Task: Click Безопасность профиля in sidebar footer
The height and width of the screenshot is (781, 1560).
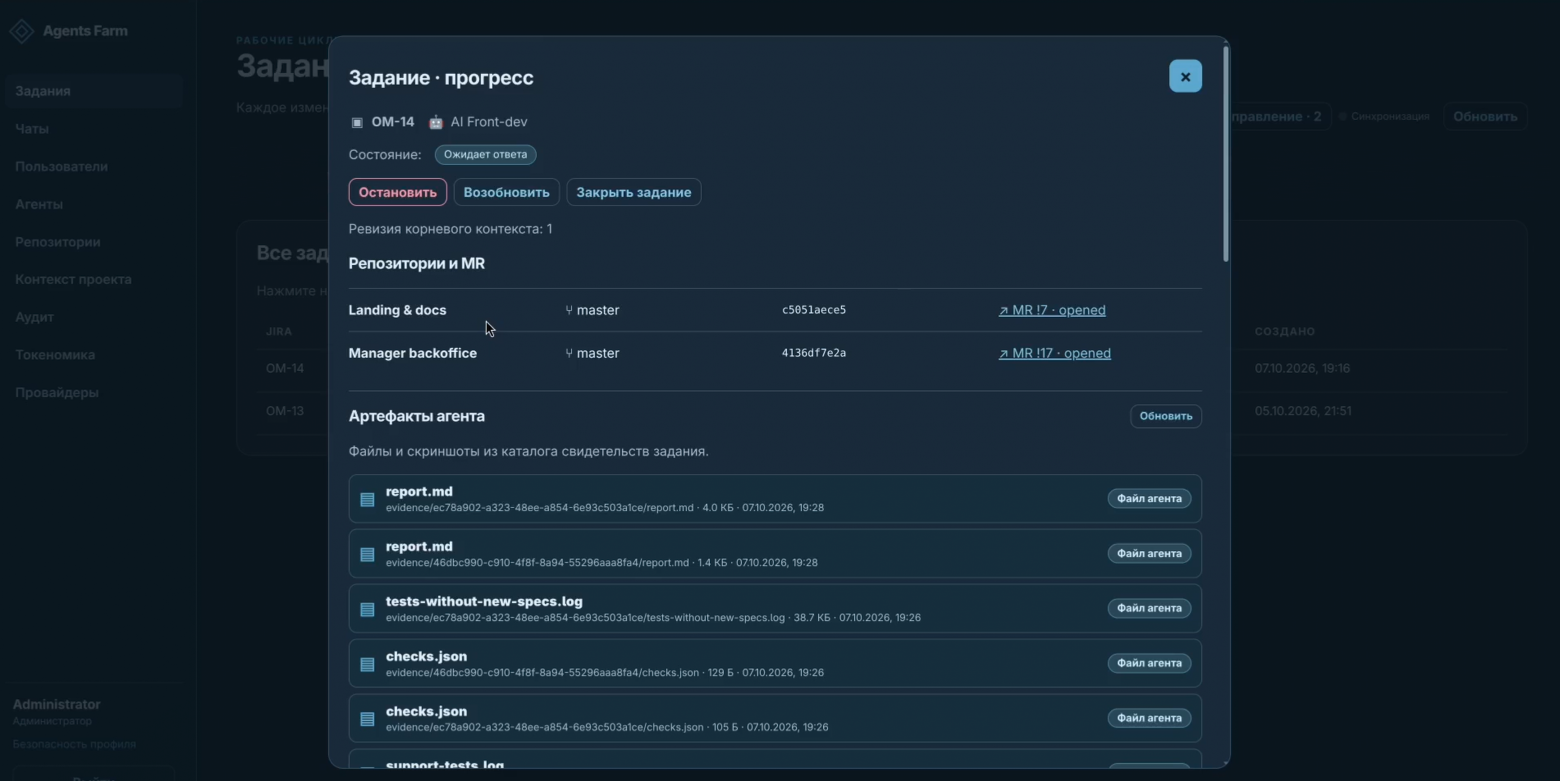Action: [74, 745]
